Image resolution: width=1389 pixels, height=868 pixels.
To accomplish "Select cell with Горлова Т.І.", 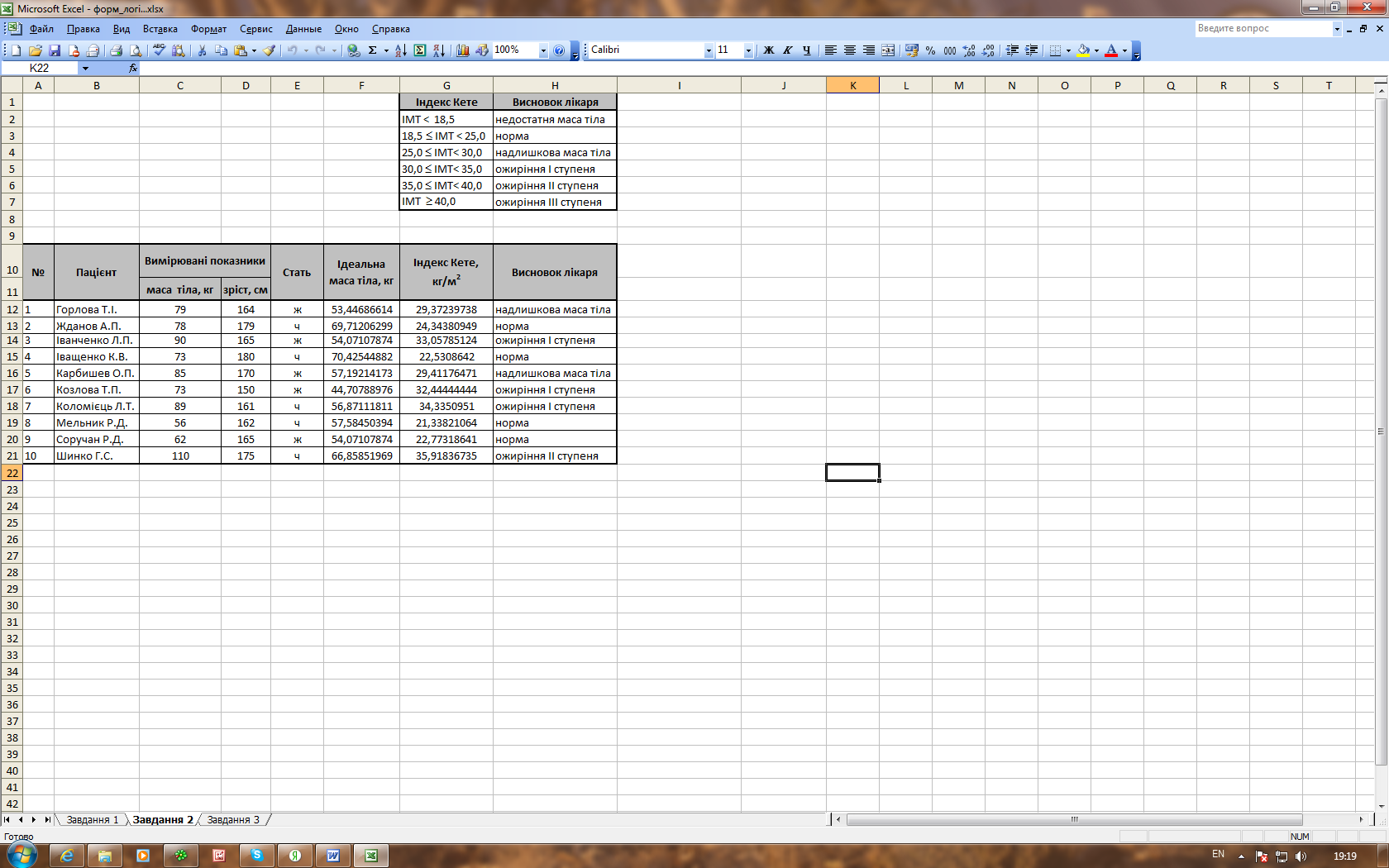I will tap(97, 309).
